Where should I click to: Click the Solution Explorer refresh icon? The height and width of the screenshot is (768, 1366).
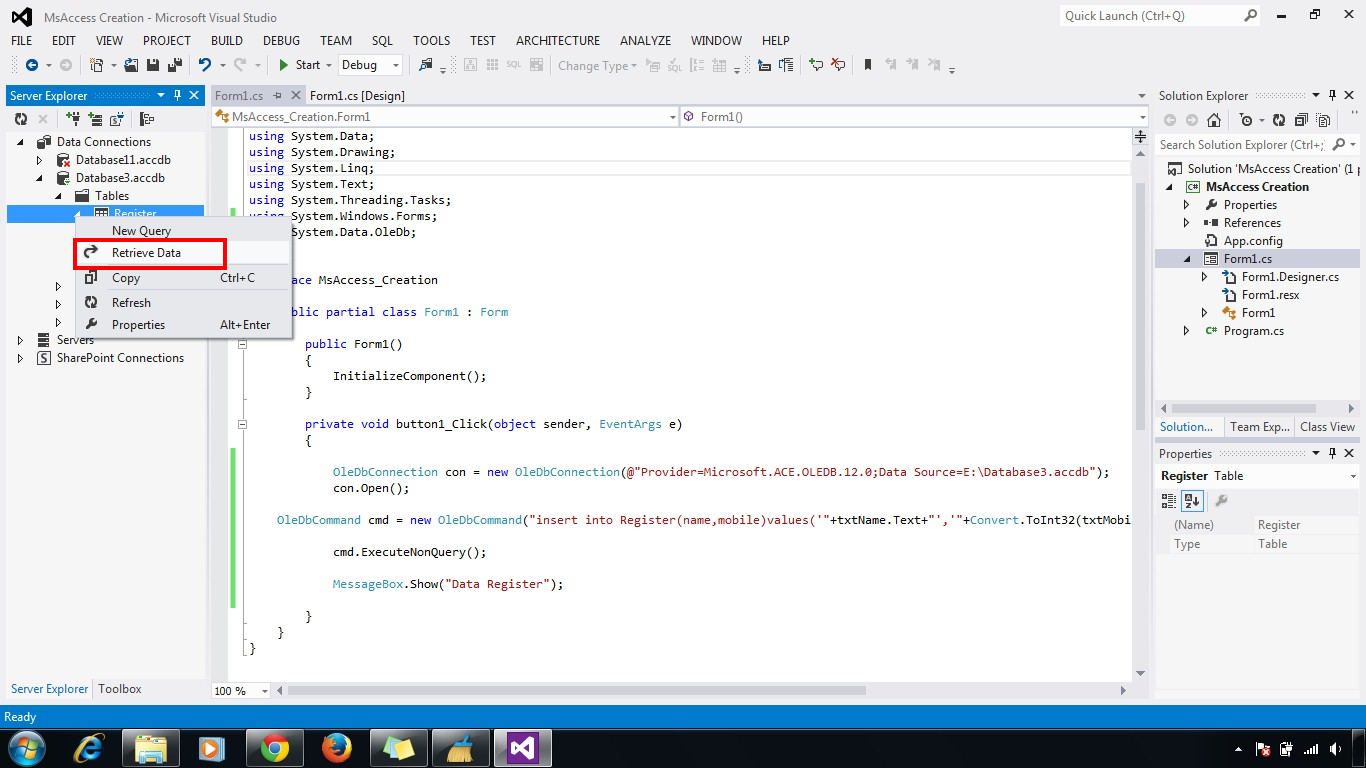coord(1279,120)
